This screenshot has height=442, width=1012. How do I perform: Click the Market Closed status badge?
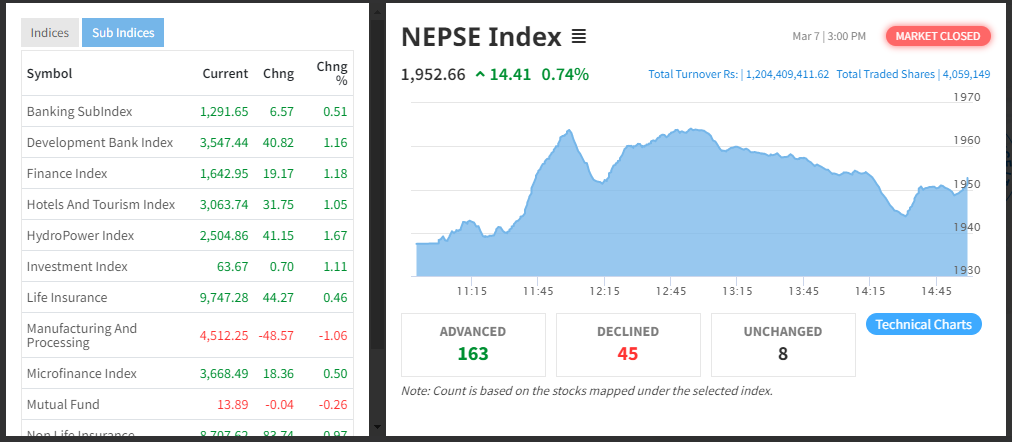pyautogui.click(x=937, y=36)
